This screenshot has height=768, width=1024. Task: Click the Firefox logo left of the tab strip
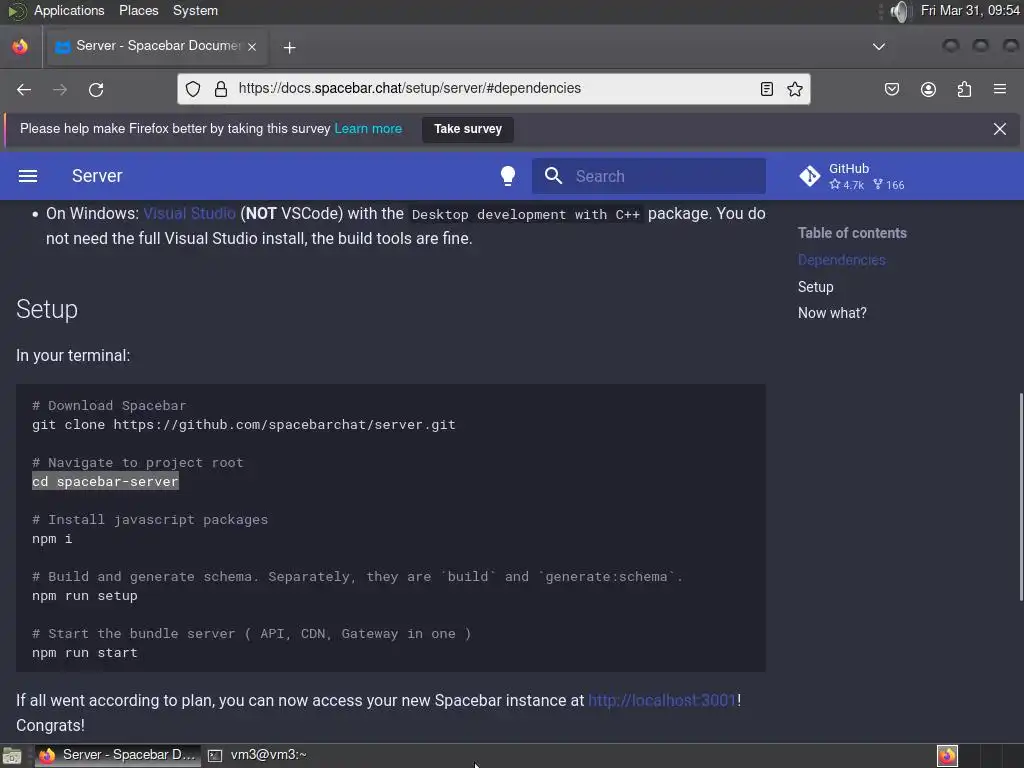click(20, 46)
